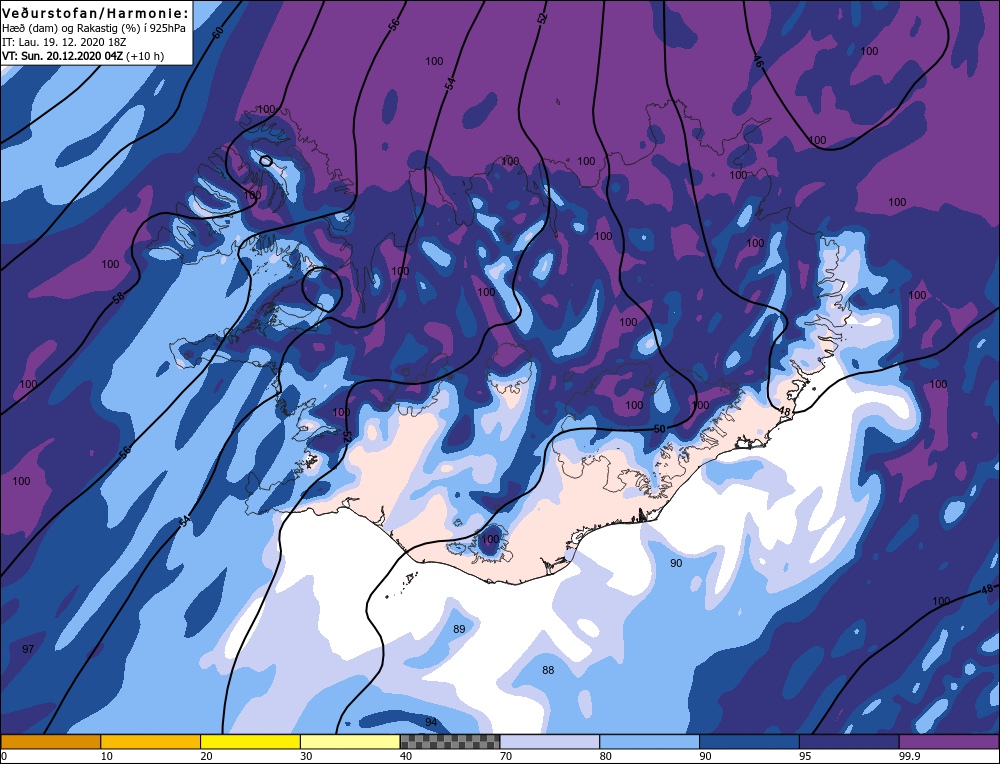Click the 'Veðurstofan/Harmonie:' title text
This screenshot has width=1000, height=764.
click(x=96, y=13)
